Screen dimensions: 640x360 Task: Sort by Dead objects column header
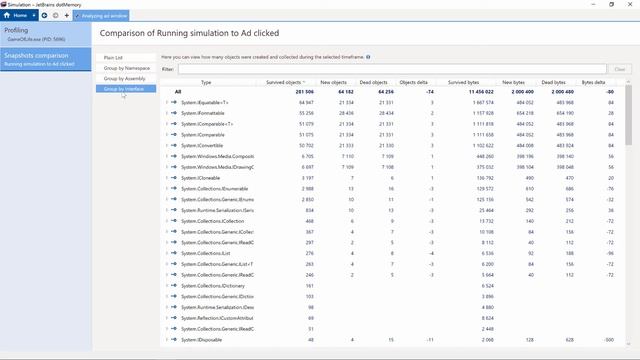(x=373, y=82)
